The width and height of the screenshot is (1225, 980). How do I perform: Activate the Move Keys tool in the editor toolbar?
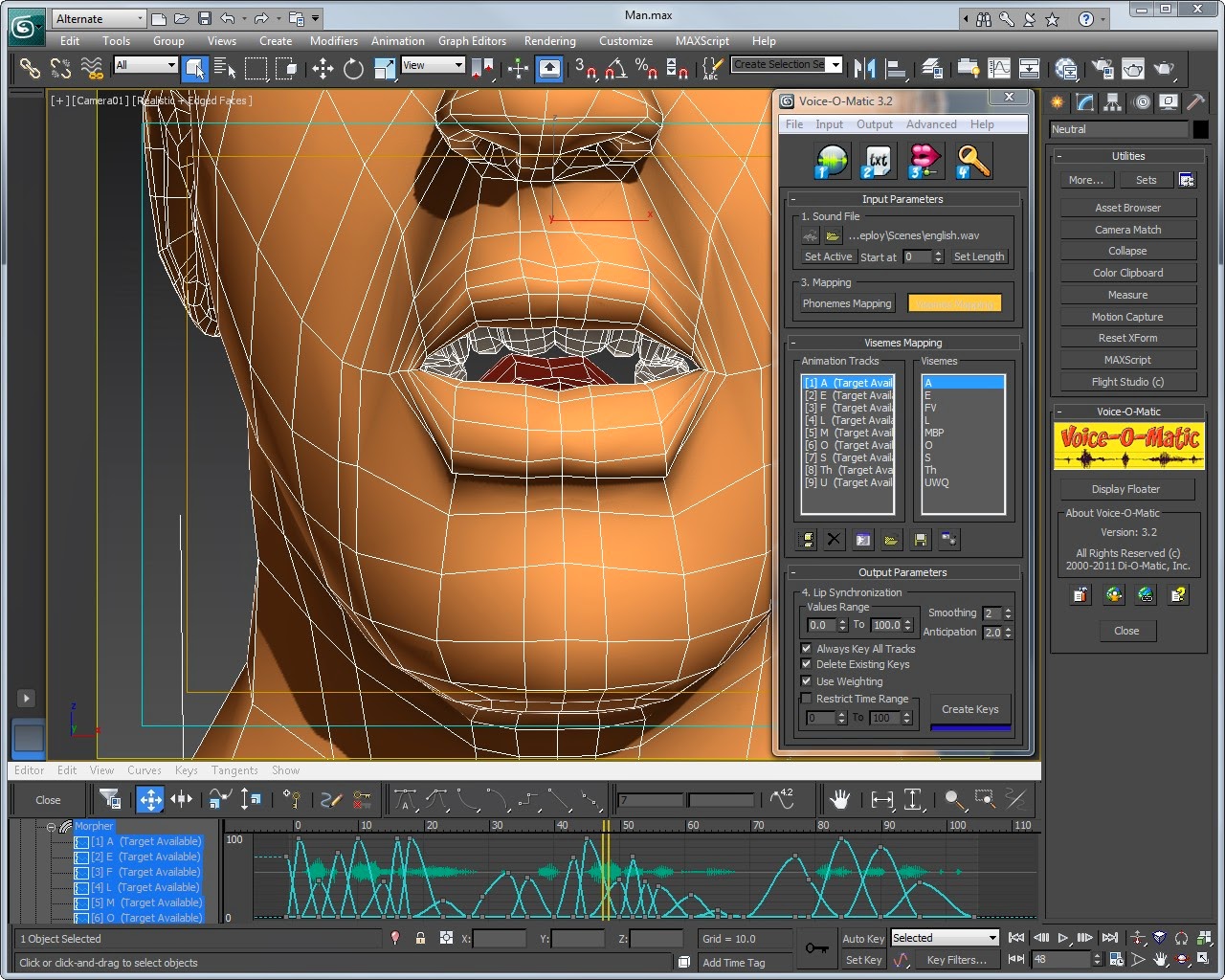pos(149,799)
